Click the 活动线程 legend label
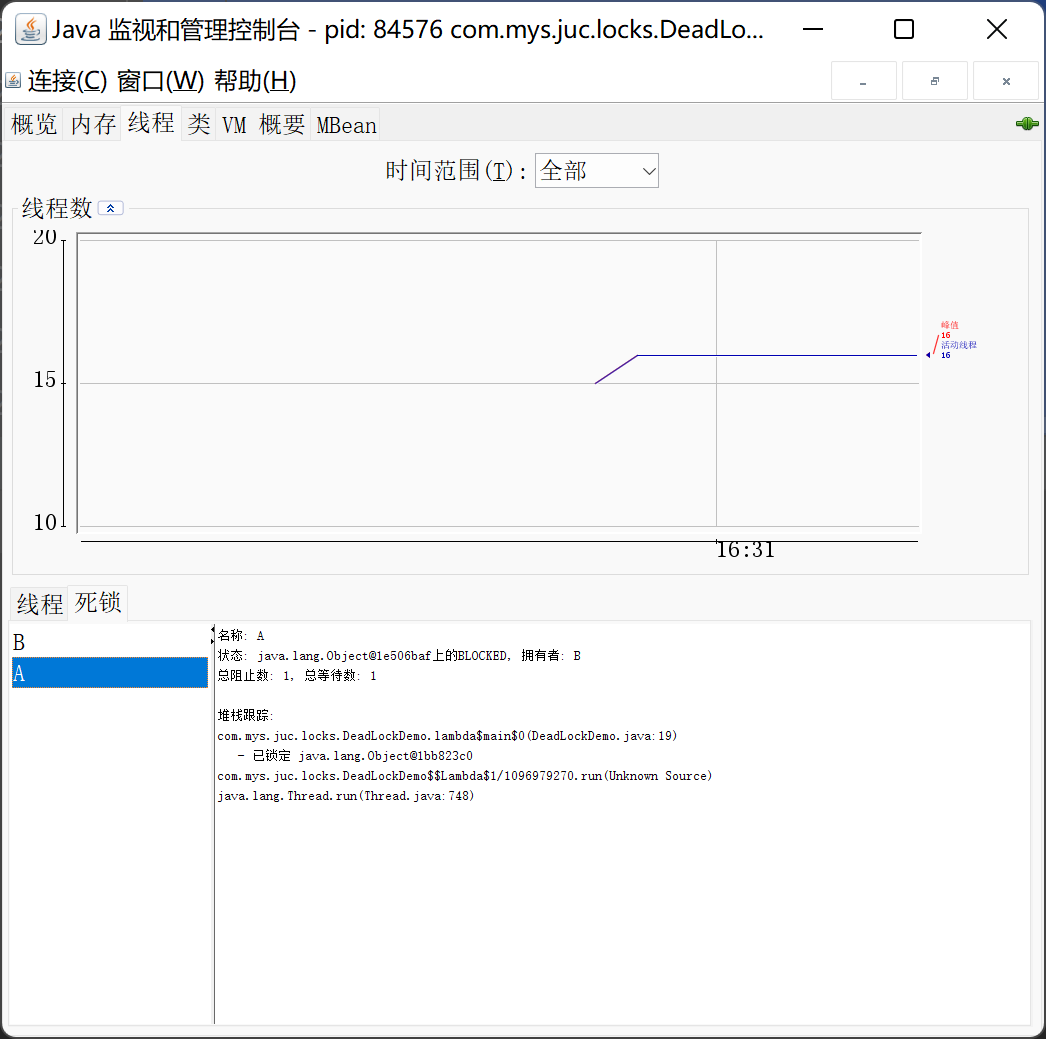The width and height of the screenshot is (1046, 1039). [x=959, y=345]
